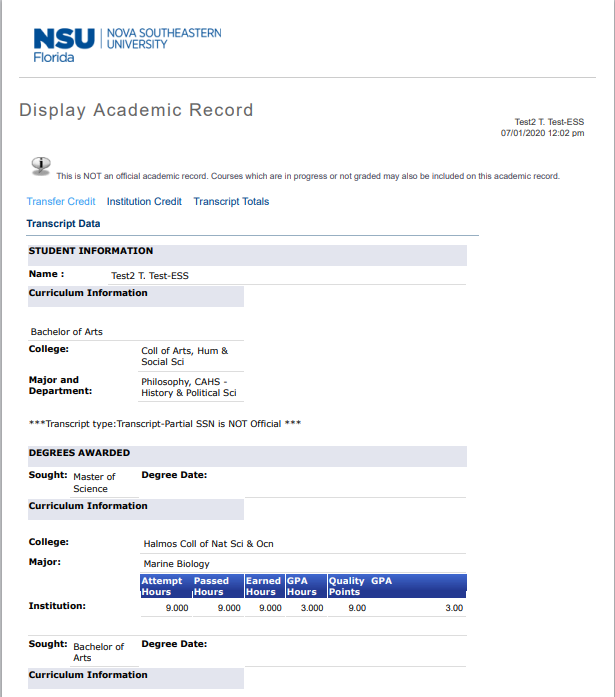Click the Transcript type notice line
The image size is (615, 697).
(165, 424)
